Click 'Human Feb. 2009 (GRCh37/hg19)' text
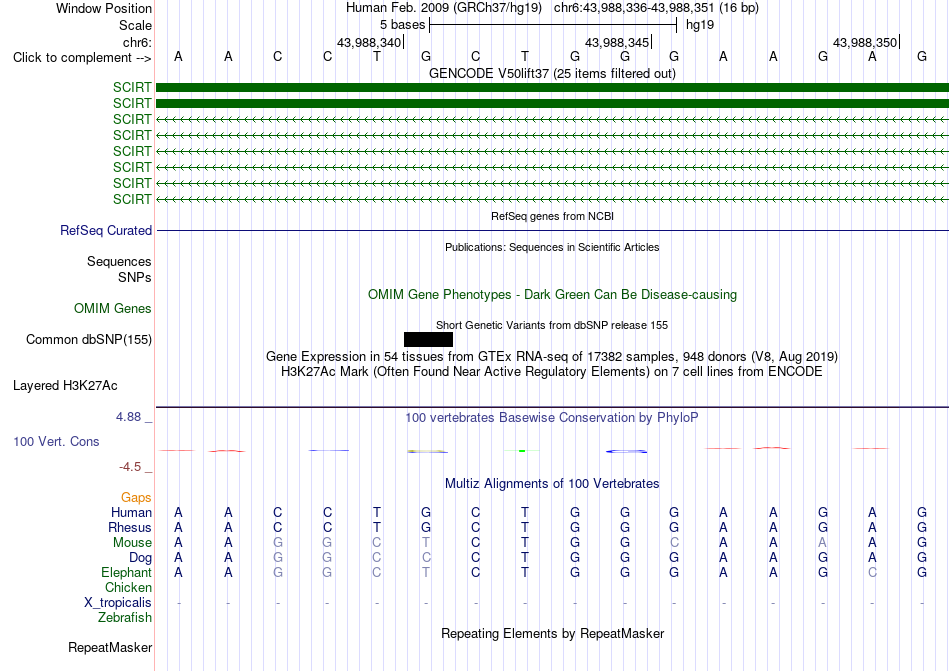The image size is (950, 671). click(x=444, y=8)
